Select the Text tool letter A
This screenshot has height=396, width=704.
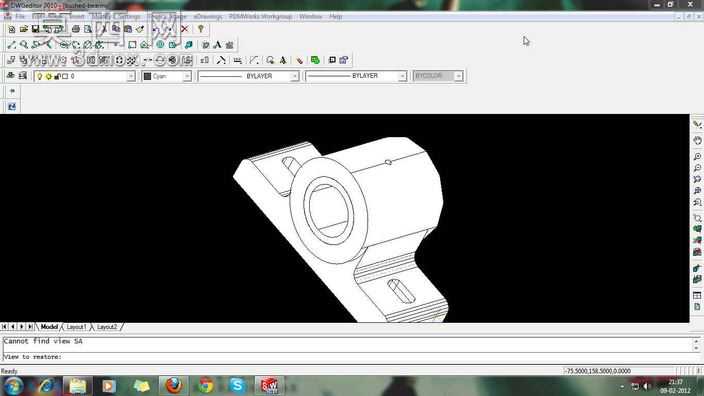click(x=218, y=45)
